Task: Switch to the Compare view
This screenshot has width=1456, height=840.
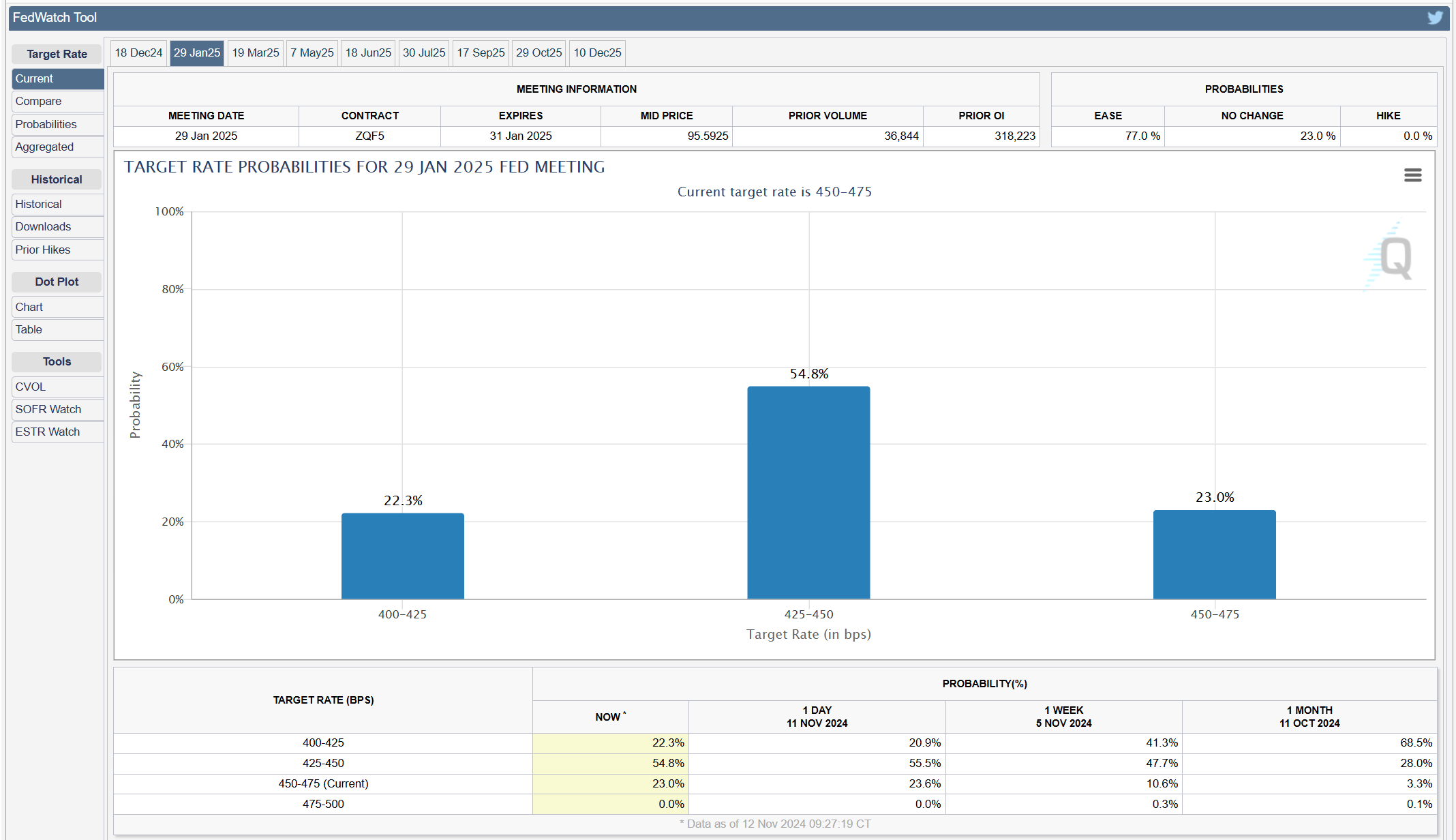Action: tap(38, 101)
